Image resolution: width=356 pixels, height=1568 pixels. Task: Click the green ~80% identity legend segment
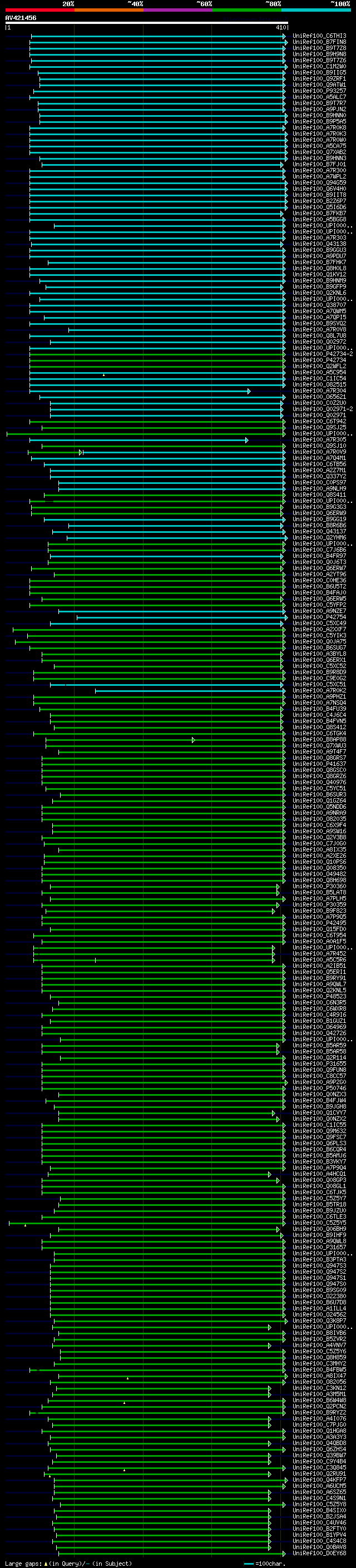pos(246,10)
